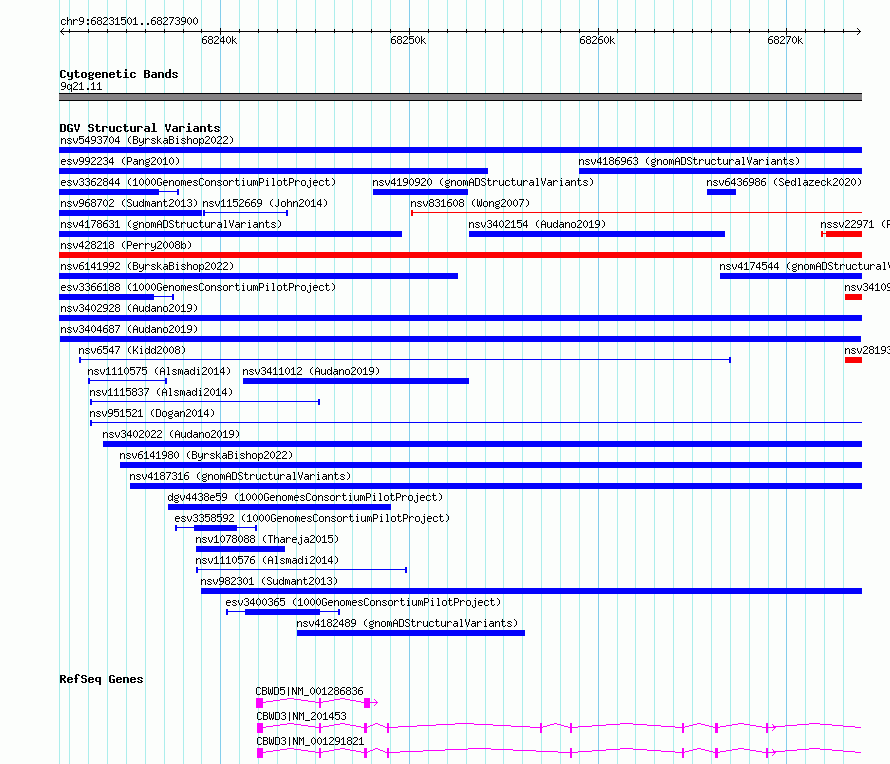890x764 pixels.
Task: Click the nsv5493704 (ByrskaBishop2022) variant label
Action: 147,140
